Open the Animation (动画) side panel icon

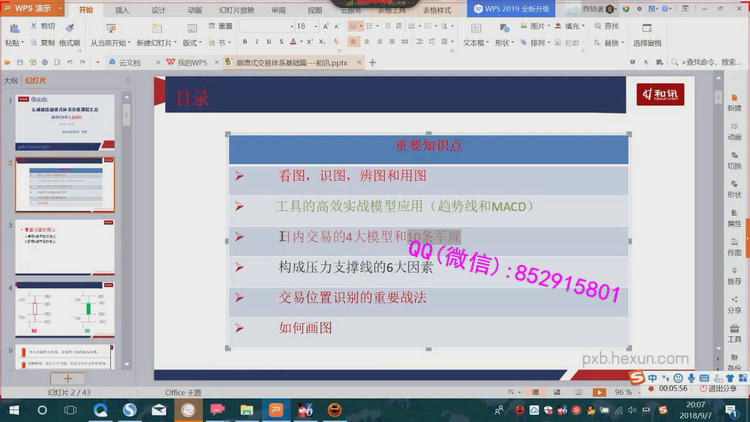pyautogui.click(x=734, y=124)
